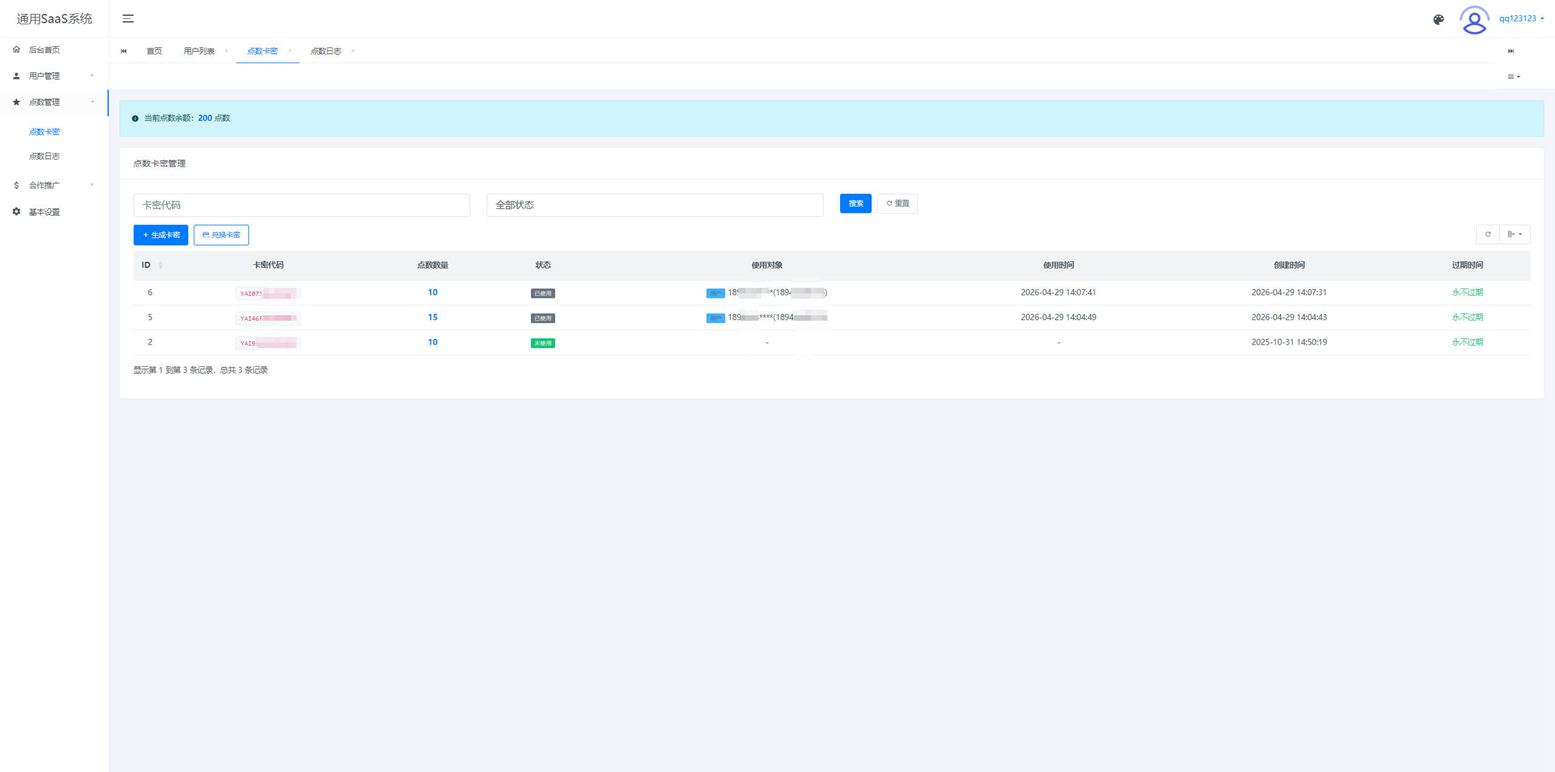Click the card code in row ID 6
Screen dimensions: 1555x772
point(268,293)
